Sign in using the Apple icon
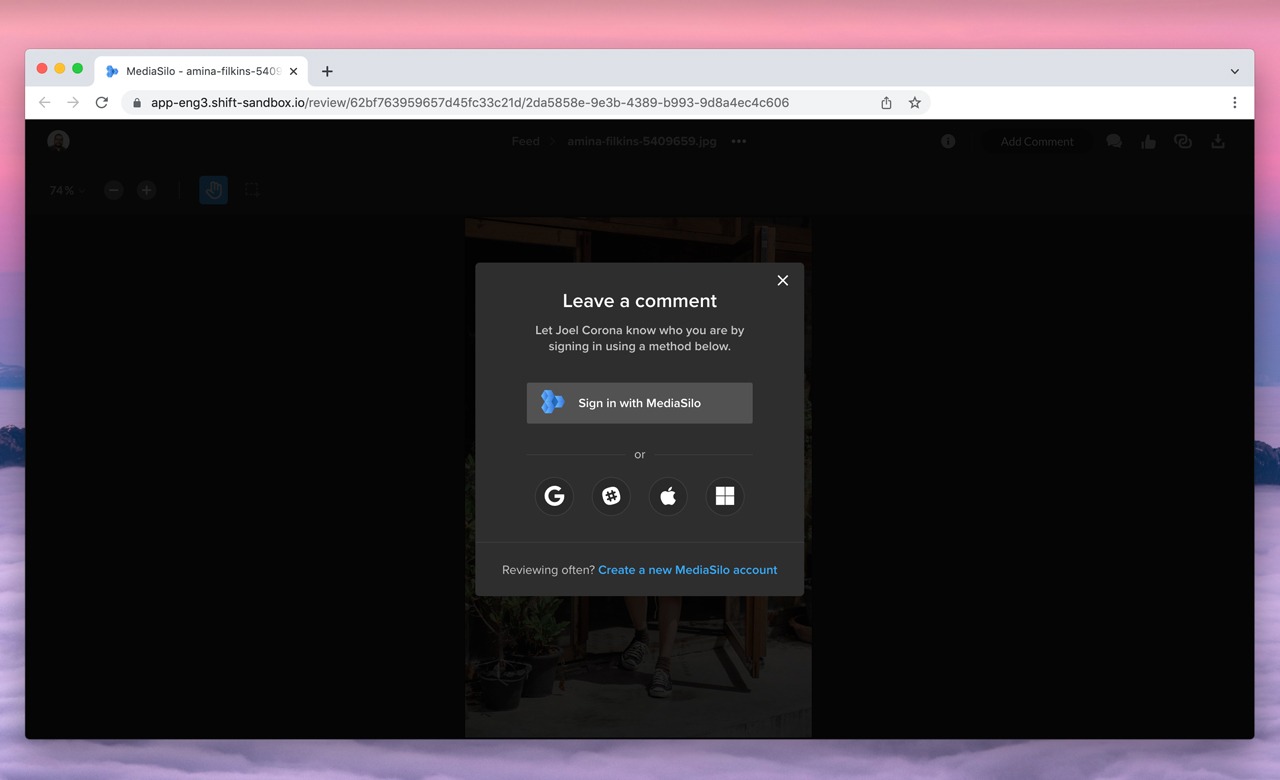Screen dimensions: 1280x780 [668, 496]
